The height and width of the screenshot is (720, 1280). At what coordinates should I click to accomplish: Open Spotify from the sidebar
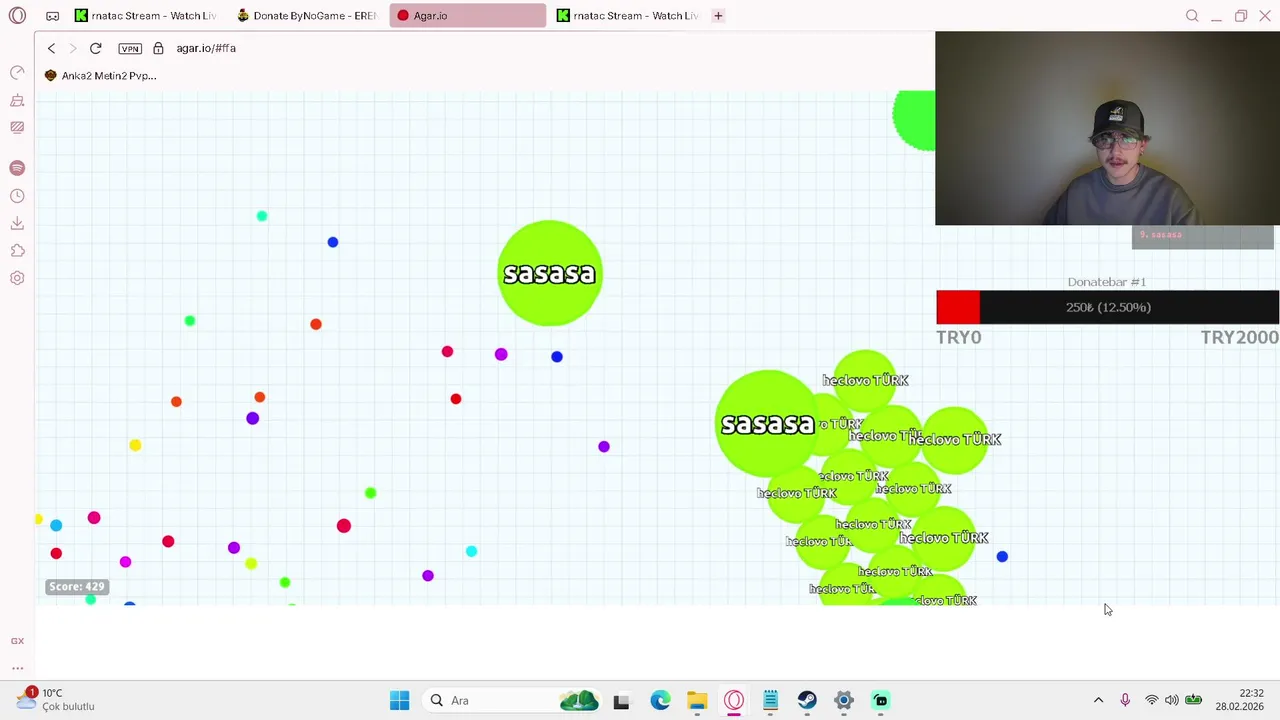[17, 168]
